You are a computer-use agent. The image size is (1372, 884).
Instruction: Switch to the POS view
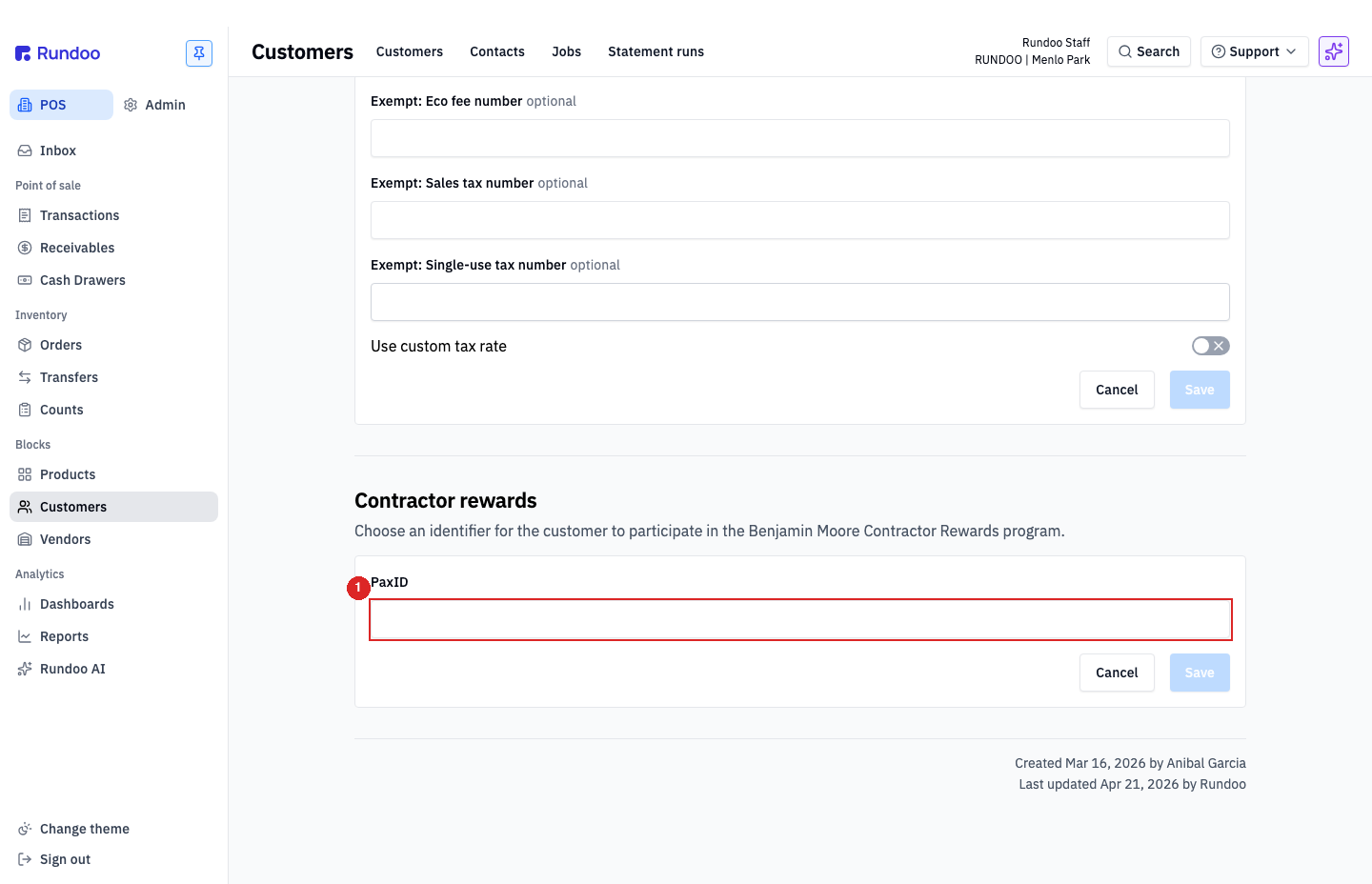click(61, 105)
